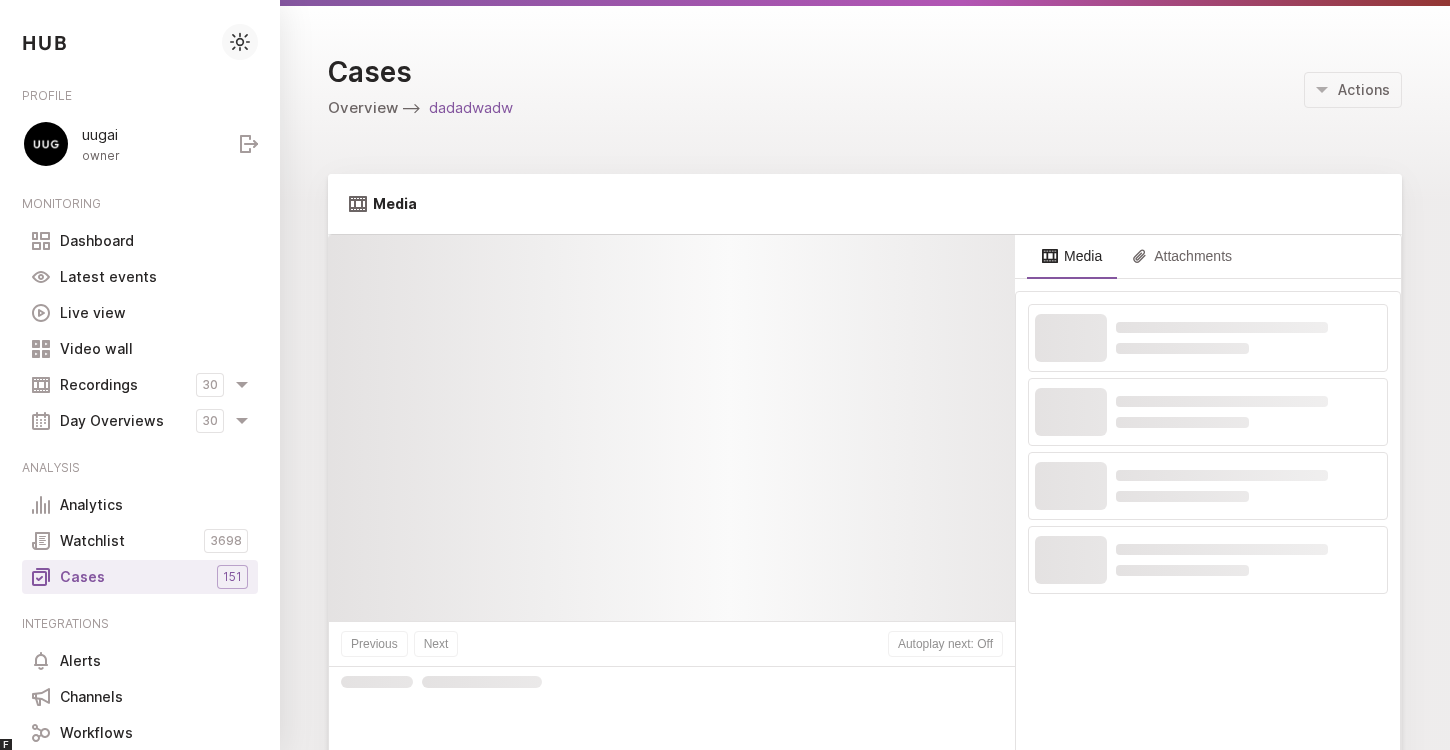Click the Alerts bell icon
Viewport: 1450px width, 750px height.
click(41, 661)
